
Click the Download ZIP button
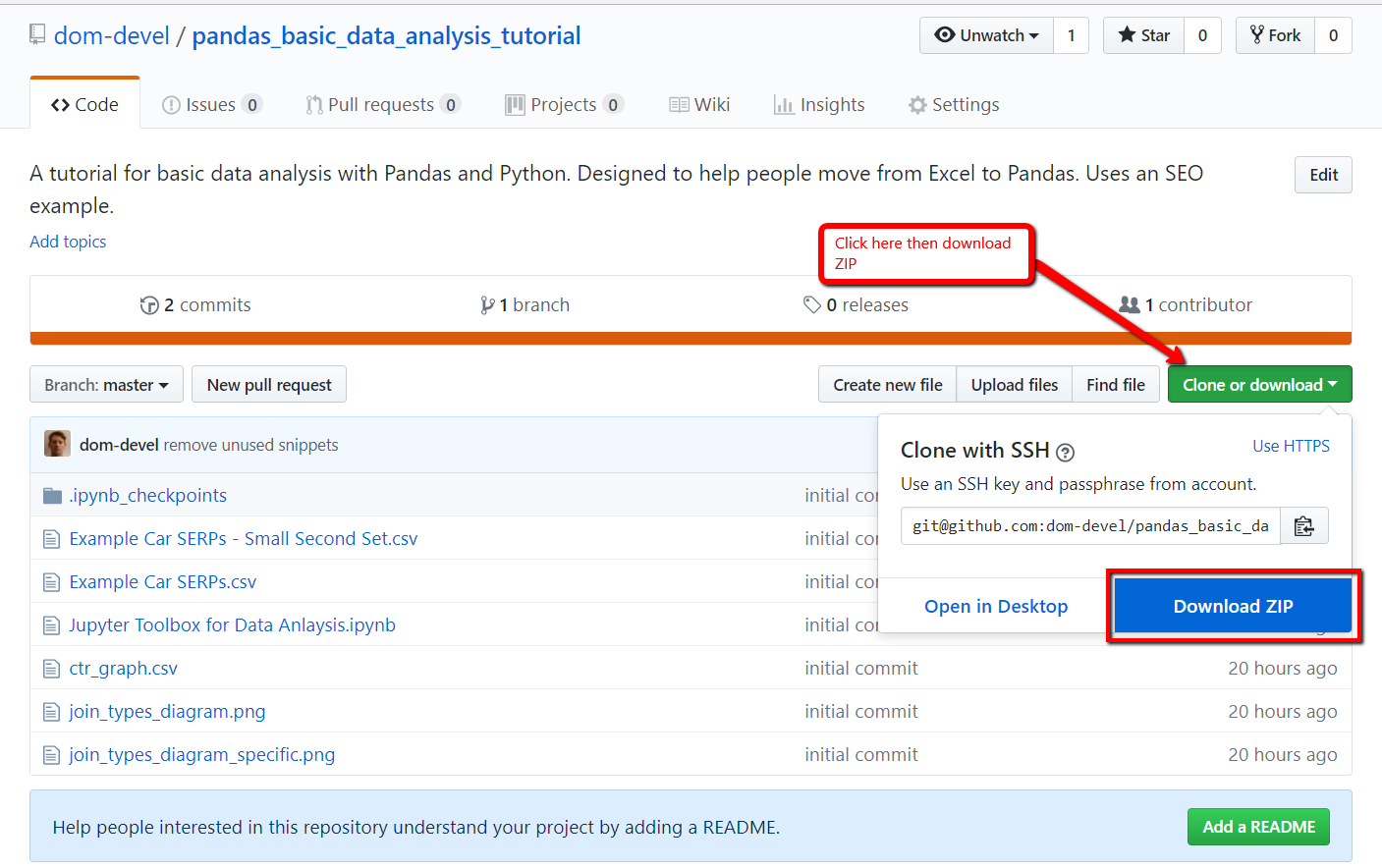pos(1233,606)
